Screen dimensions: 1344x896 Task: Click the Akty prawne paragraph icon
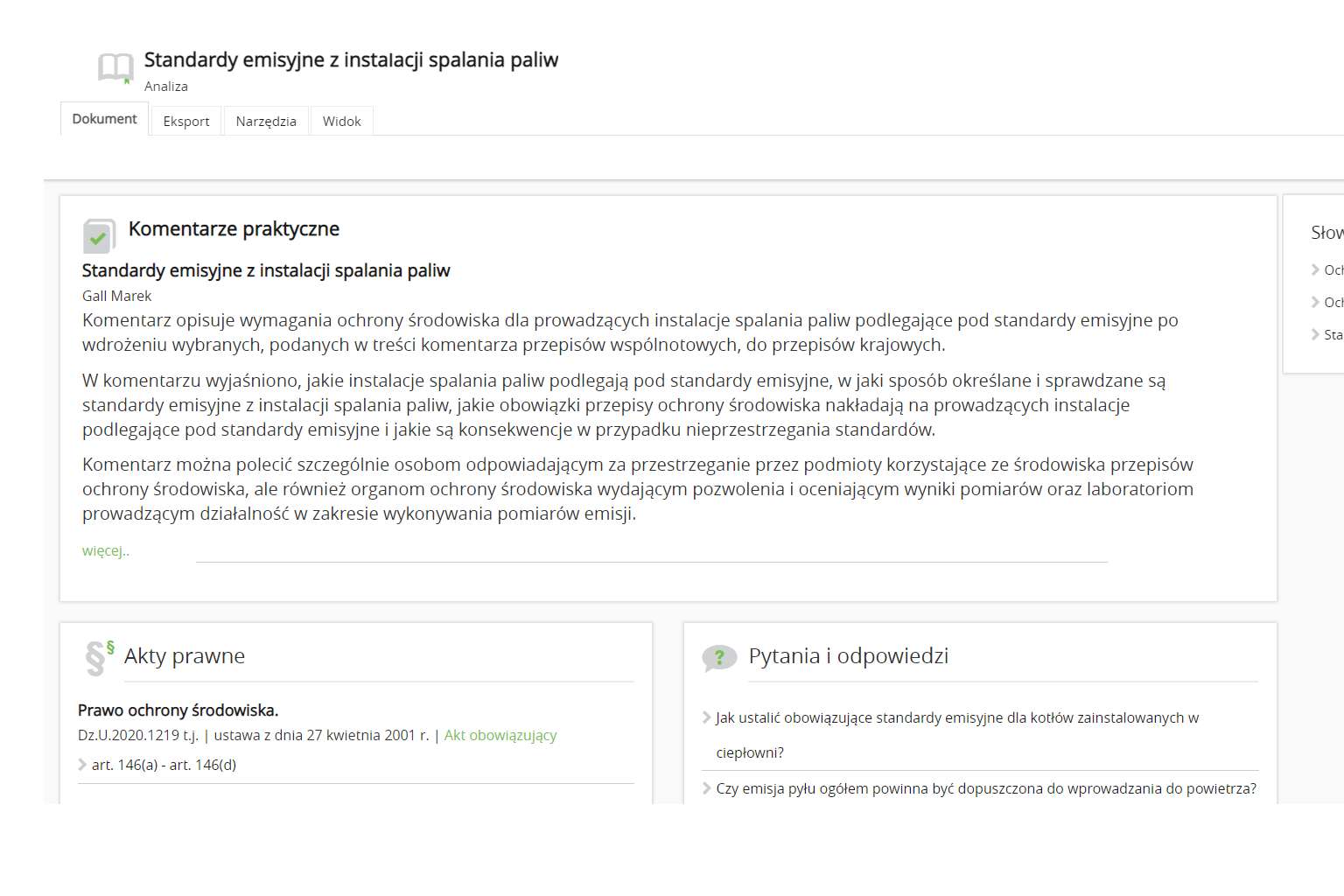pyautogui.click(x=99, y=658)
